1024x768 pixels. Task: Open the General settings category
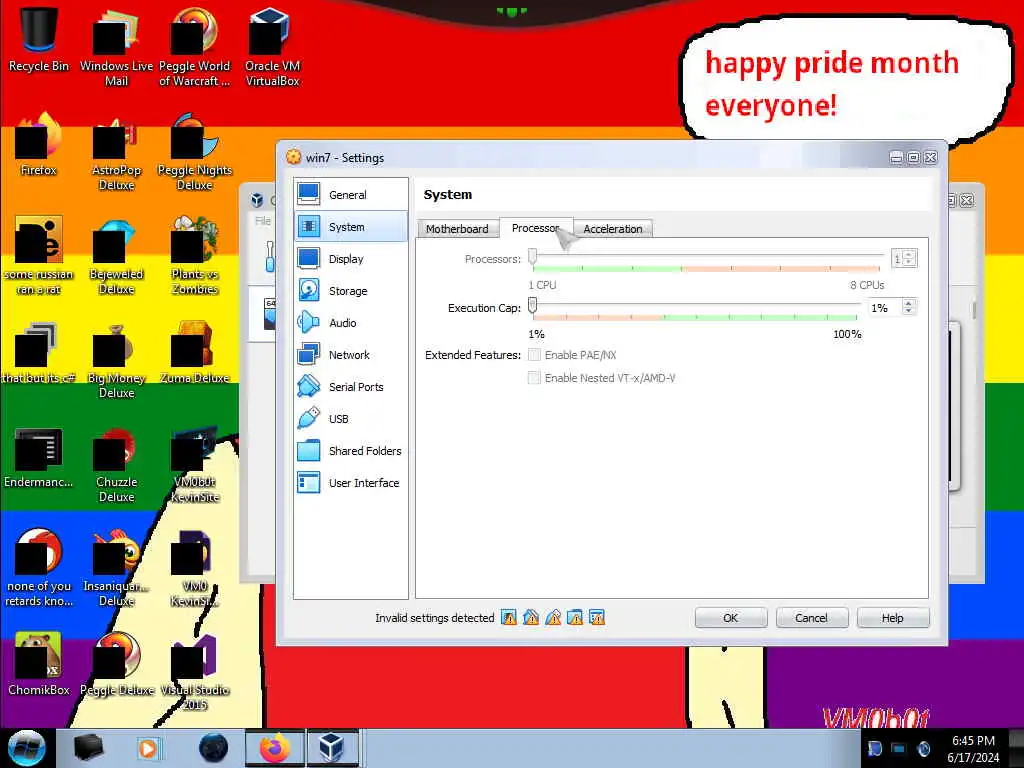tap(351, 195)
